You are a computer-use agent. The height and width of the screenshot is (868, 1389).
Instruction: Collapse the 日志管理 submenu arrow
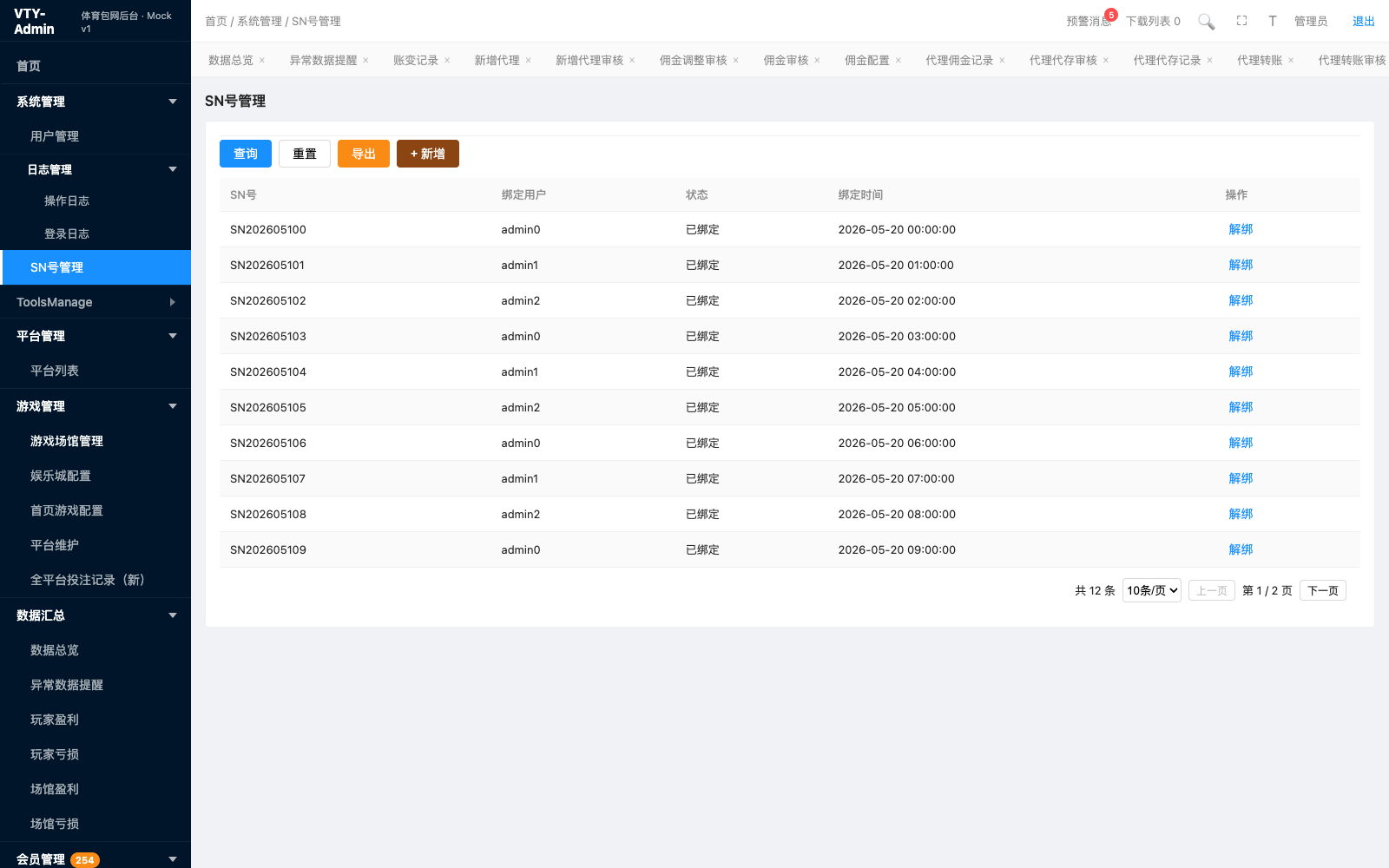point(173,169)
